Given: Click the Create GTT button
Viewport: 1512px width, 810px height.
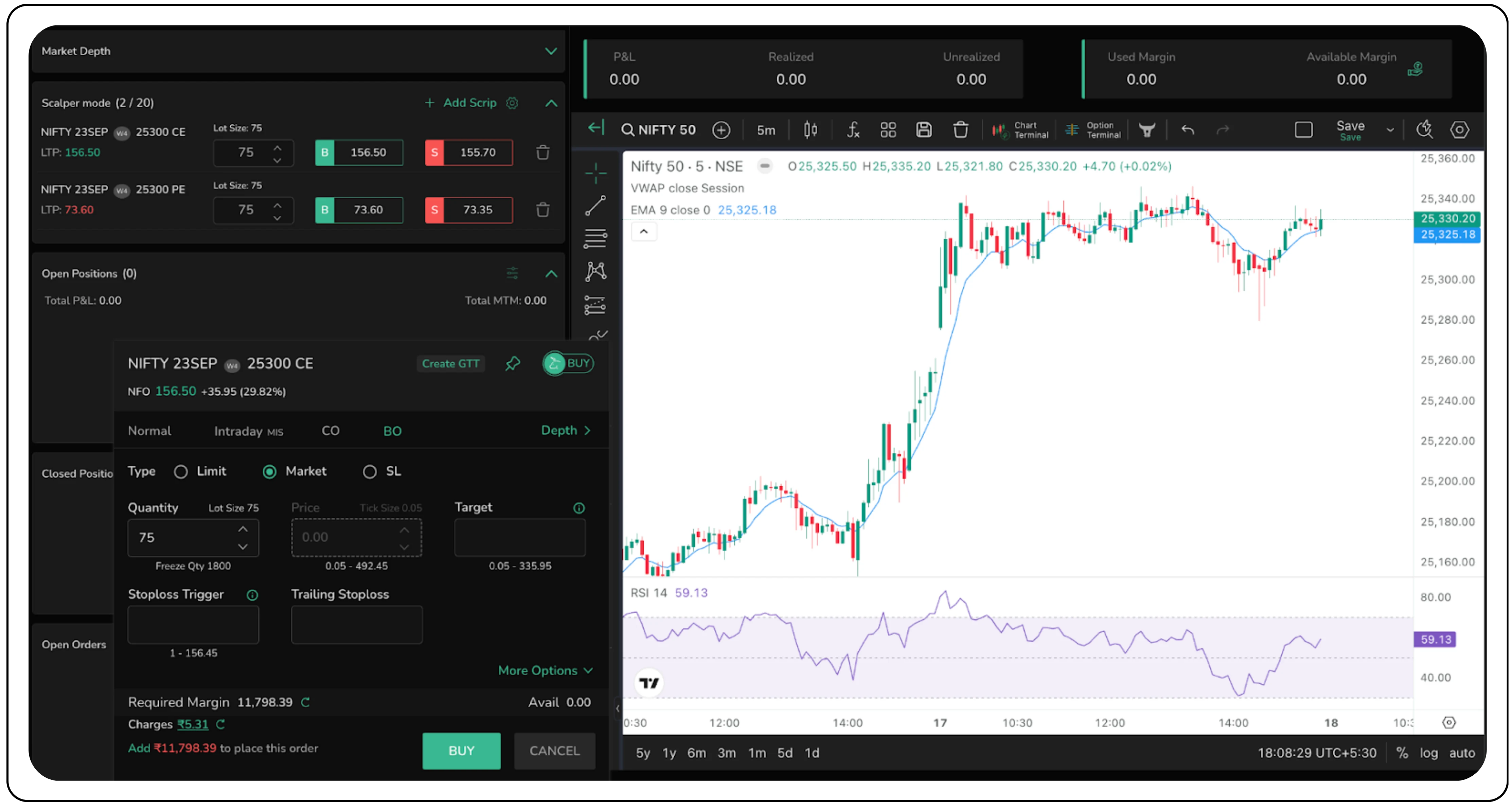Looking at the screenshot, I should click(x=450, y=363).
